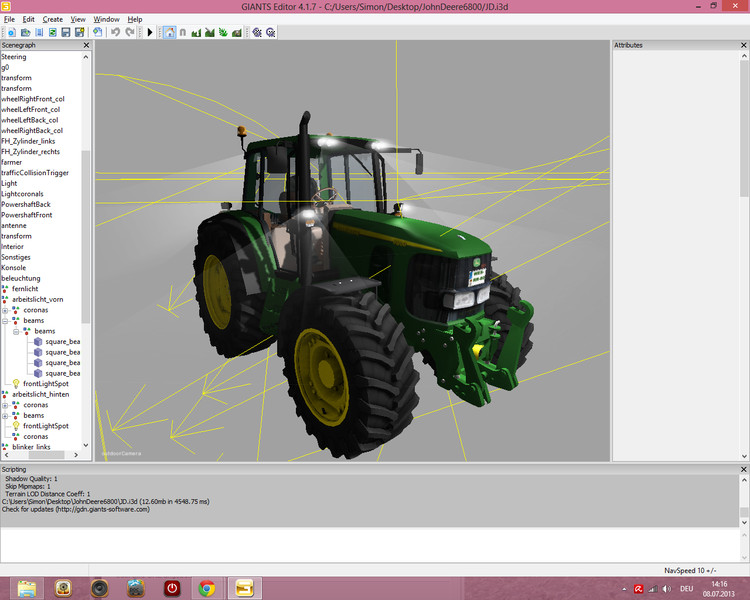
Task: Click the Attributes panel scrollbar thumb
Action: tap(744, 129)
